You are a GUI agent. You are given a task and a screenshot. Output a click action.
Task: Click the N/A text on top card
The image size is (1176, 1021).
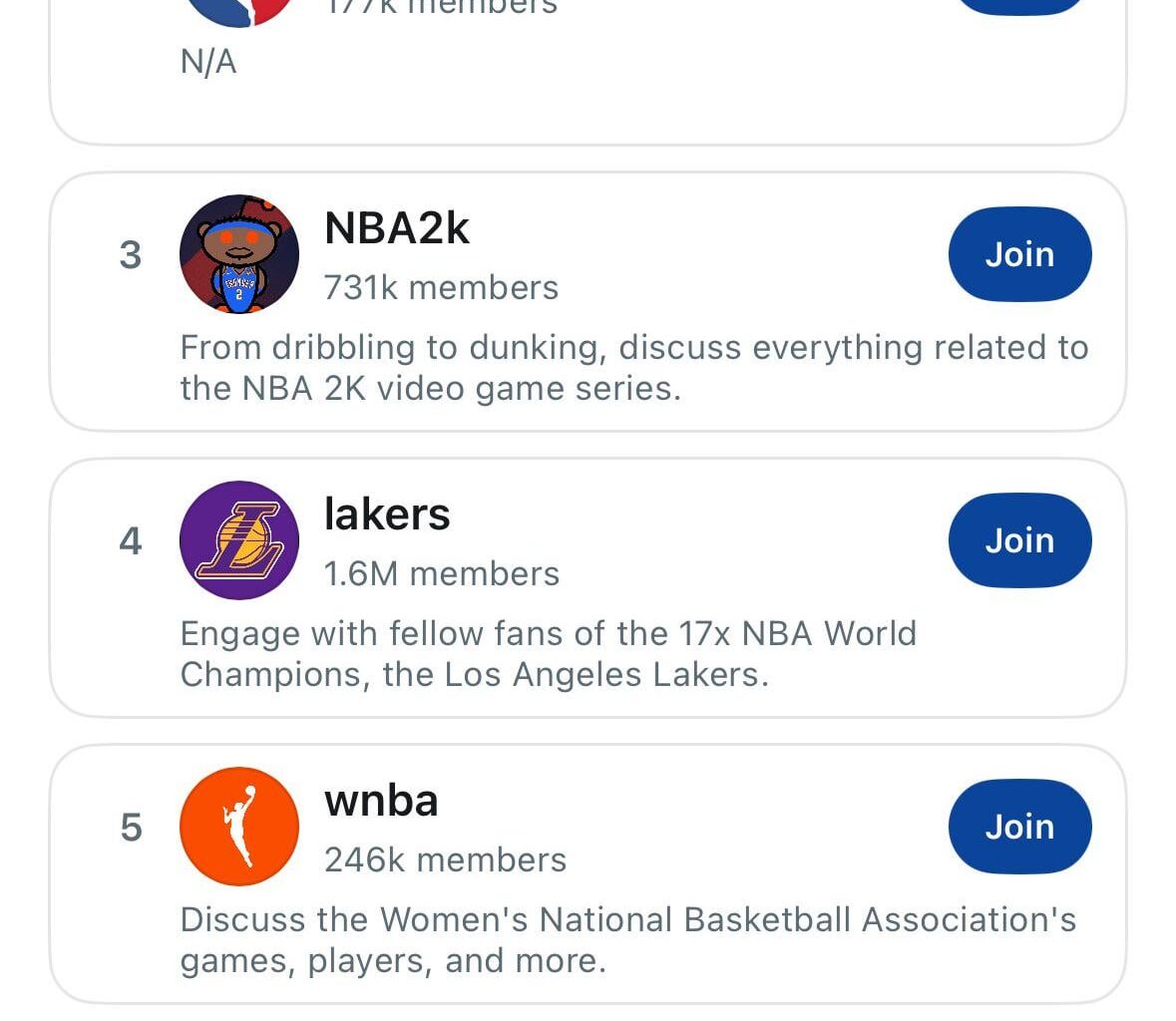pos(206,60)
